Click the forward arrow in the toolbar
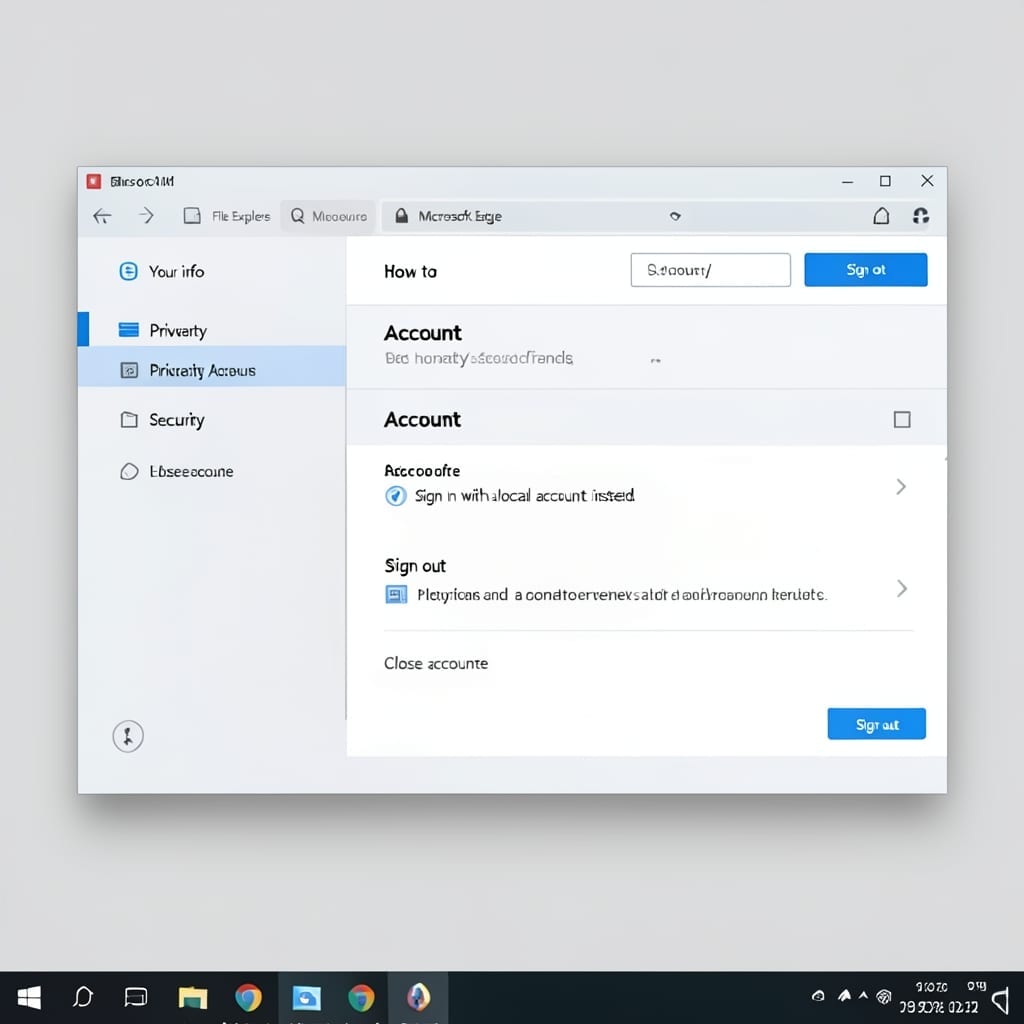The width and height of the screenshot is (1024, 1024). coord(146,216)
